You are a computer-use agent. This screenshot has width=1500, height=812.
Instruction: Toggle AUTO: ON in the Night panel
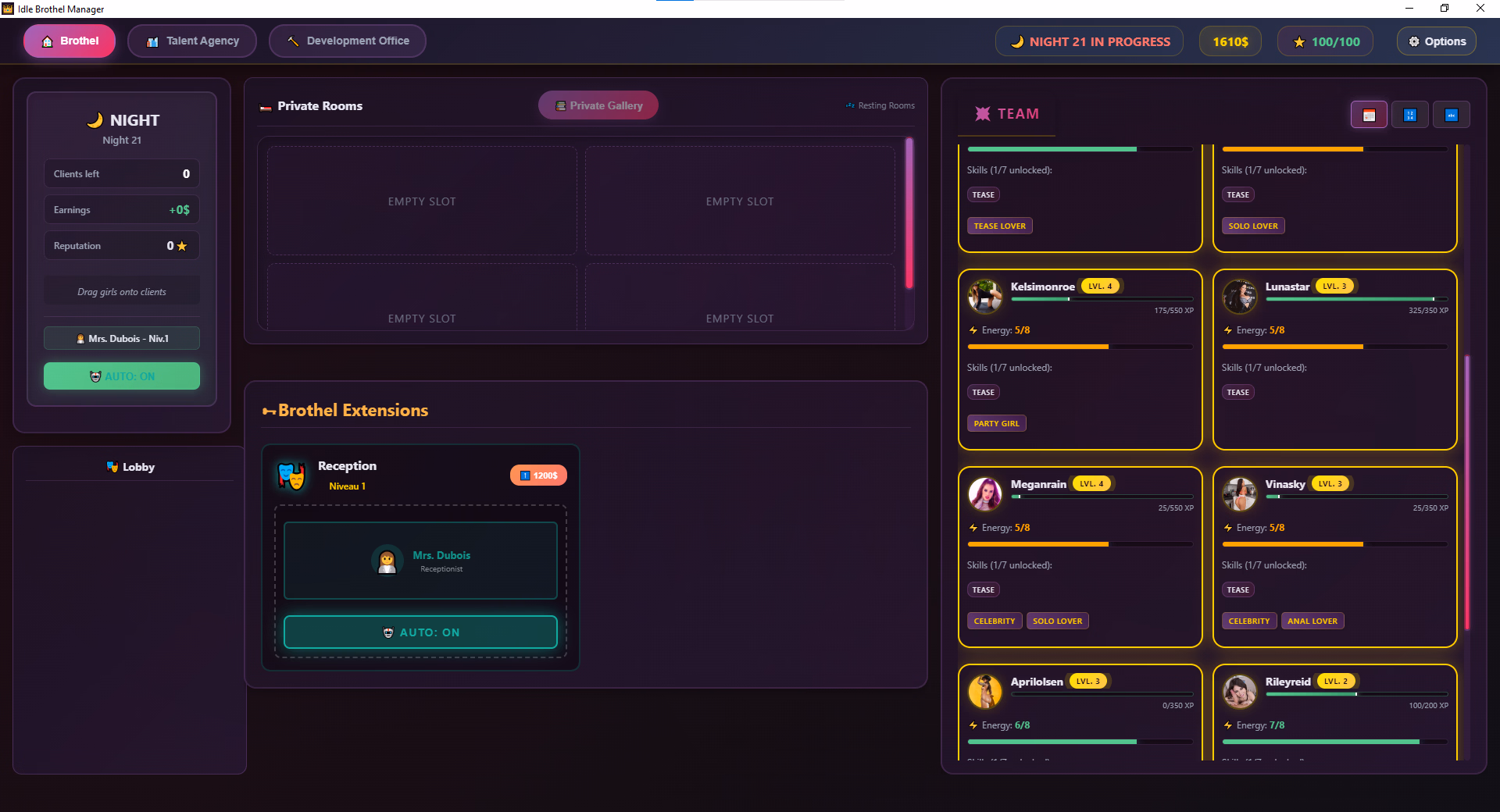point(122,376)
